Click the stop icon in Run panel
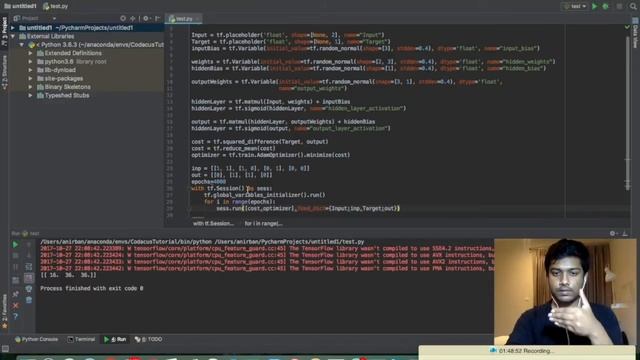 16,256
